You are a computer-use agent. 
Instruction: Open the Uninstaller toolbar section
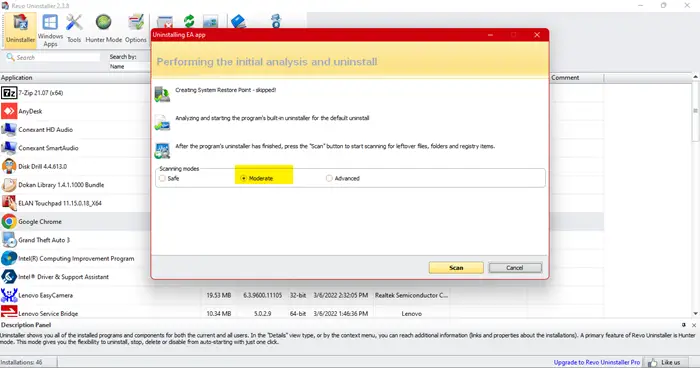point(21,29)
